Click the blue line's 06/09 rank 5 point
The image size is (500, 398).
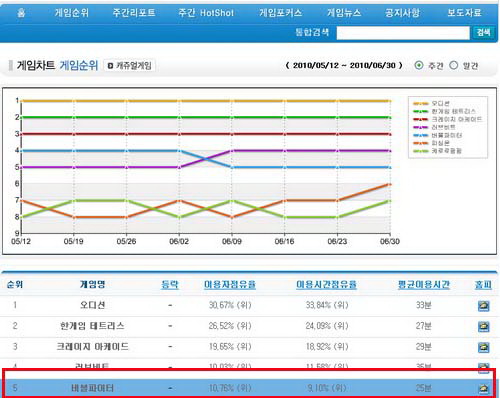tap(232, 167)
